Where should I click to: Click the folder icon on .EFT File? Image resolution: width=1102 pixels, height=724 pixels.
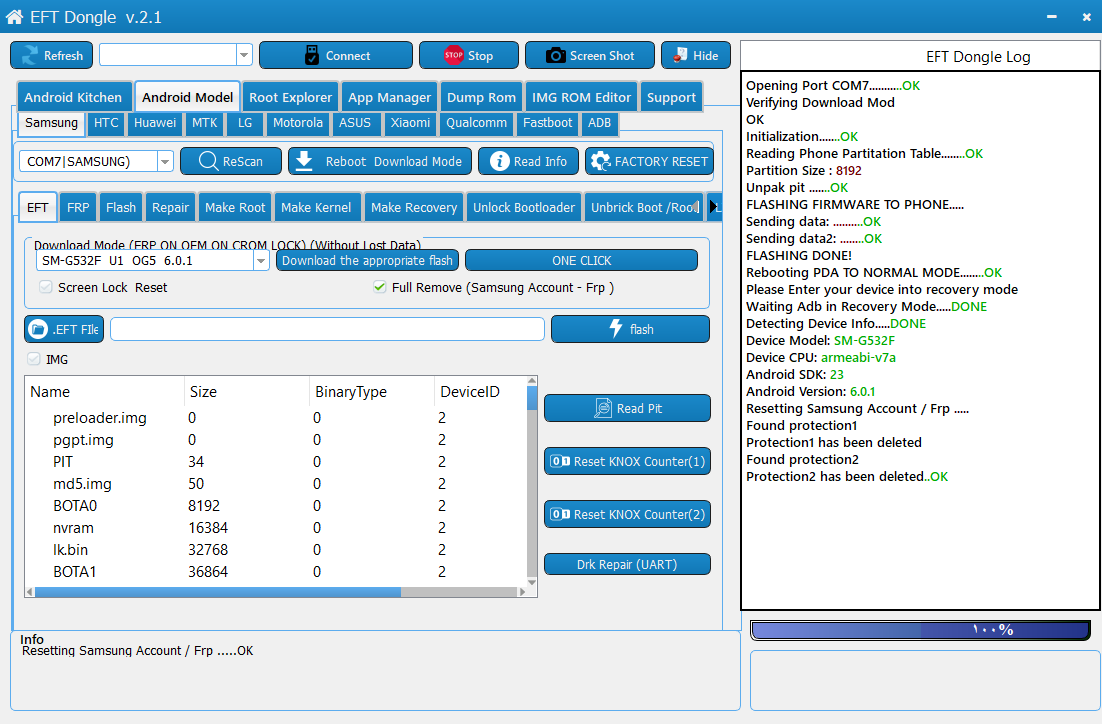coord(38,329)
